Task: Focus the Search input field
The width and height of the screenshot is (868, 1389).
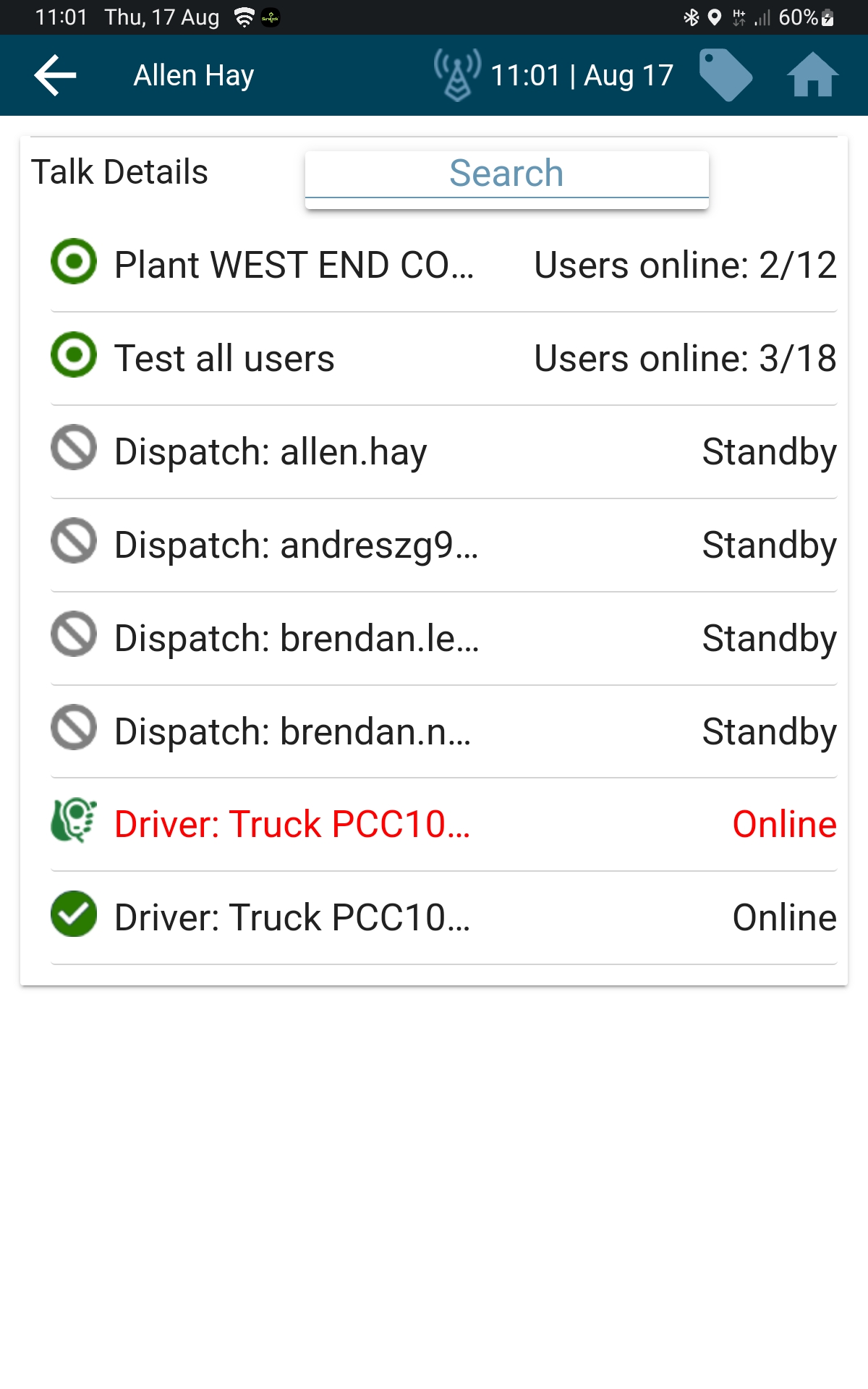Action: (x=506, y=174)
